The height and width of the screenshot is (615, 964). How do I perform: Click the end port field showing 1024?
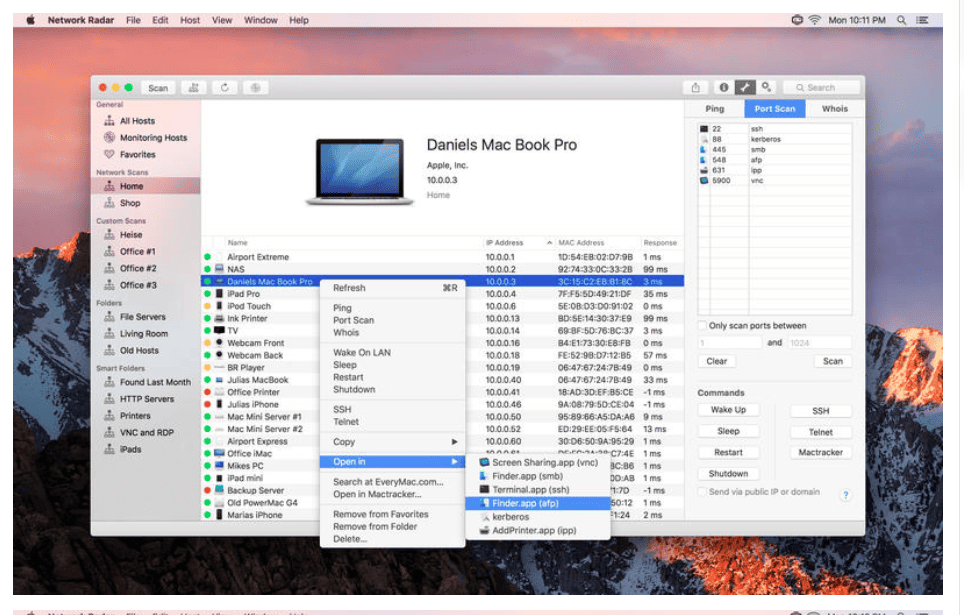coord(820,343)
